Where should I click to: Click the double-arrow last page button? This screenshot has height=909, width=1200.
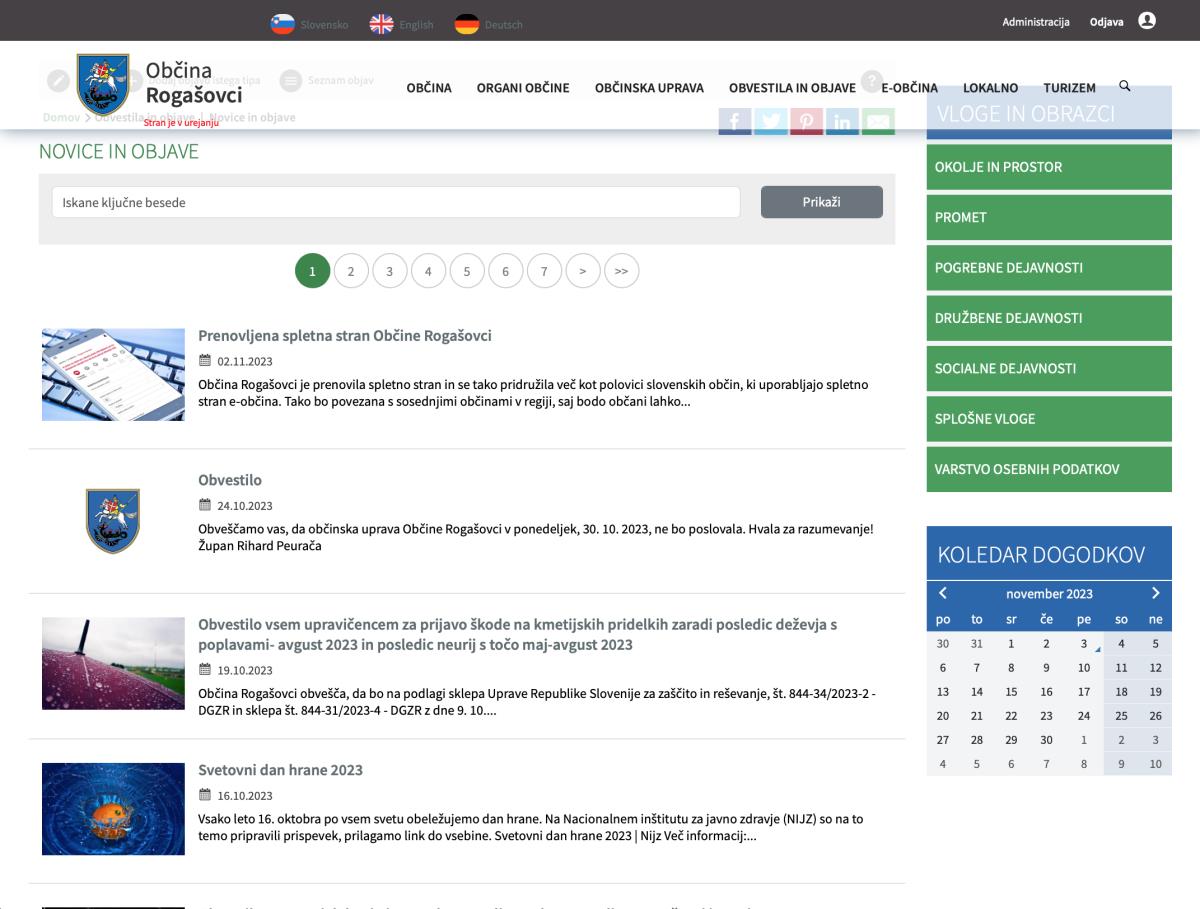coord(622,271)
